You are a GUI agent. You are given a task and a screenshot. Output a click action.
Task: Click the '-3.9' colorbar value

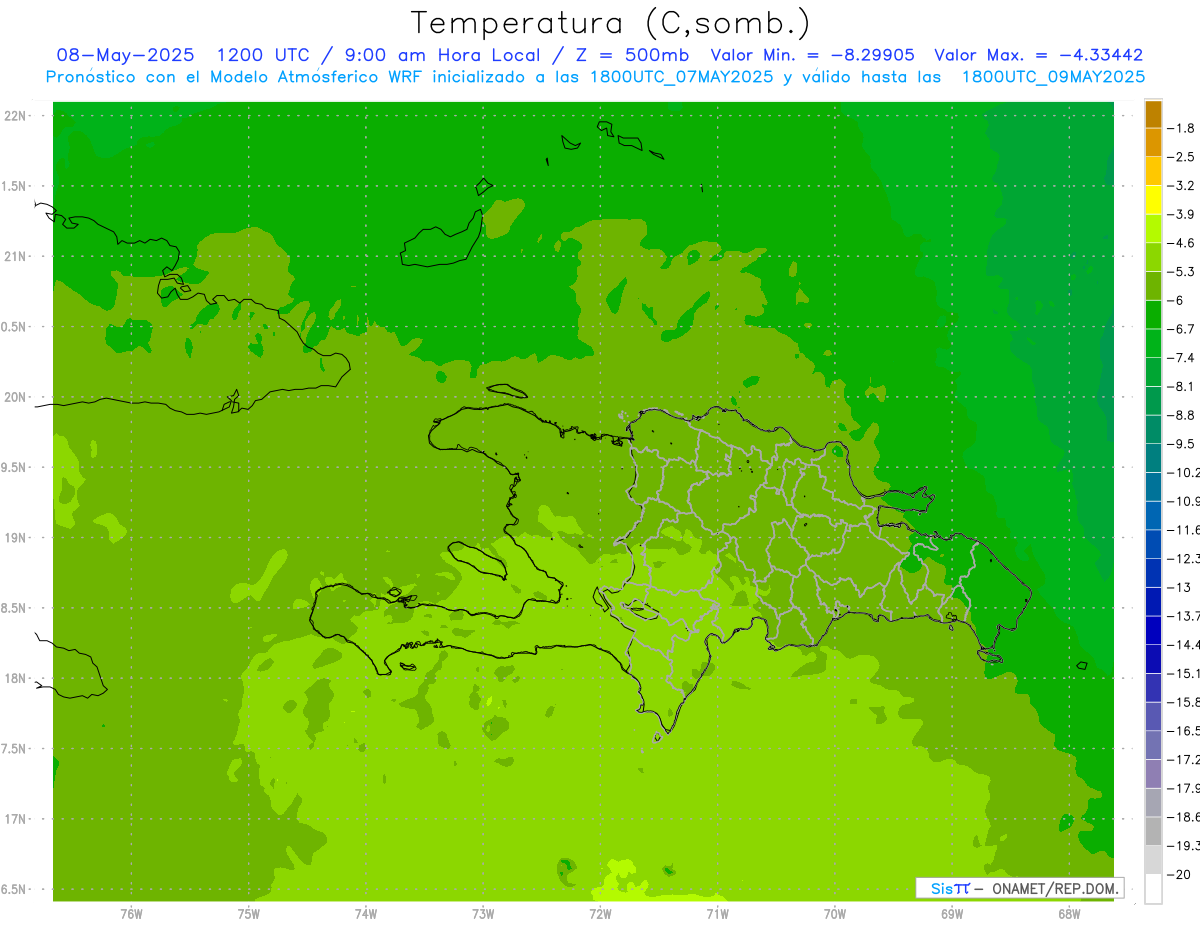(1181, 214)
